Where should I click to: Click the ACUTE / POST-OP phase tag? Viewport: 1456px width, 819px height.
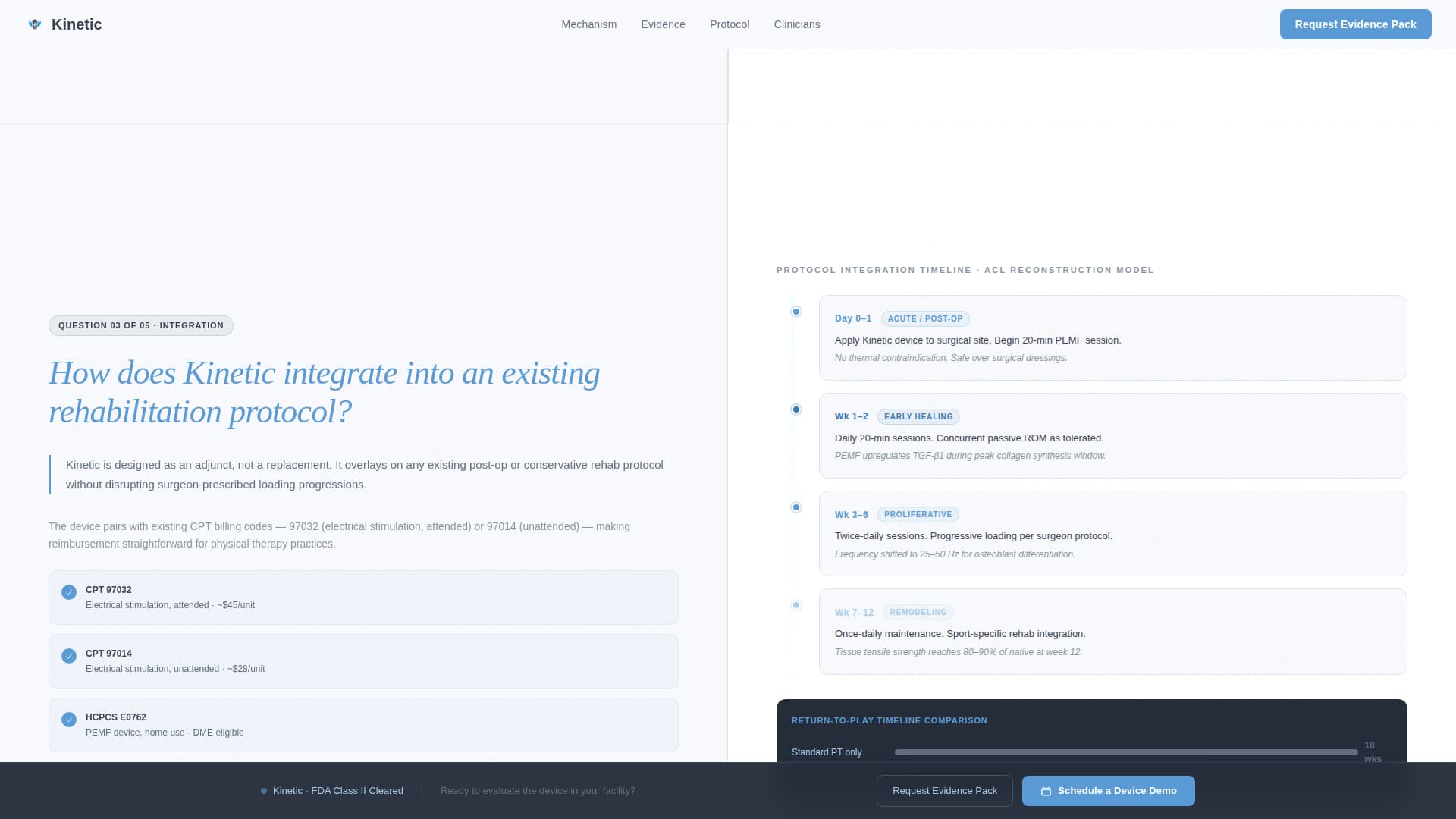point(925,318)
